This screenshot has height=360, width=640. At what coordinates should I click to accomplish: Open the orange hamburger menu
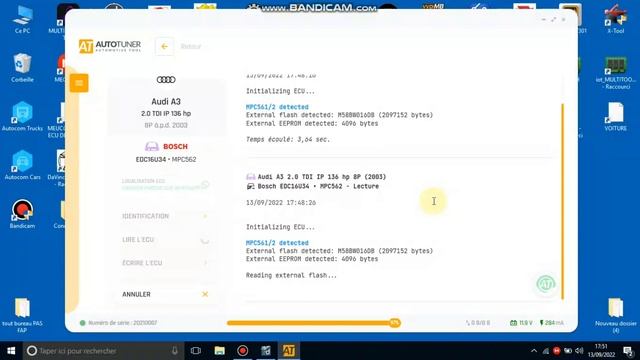79,83
